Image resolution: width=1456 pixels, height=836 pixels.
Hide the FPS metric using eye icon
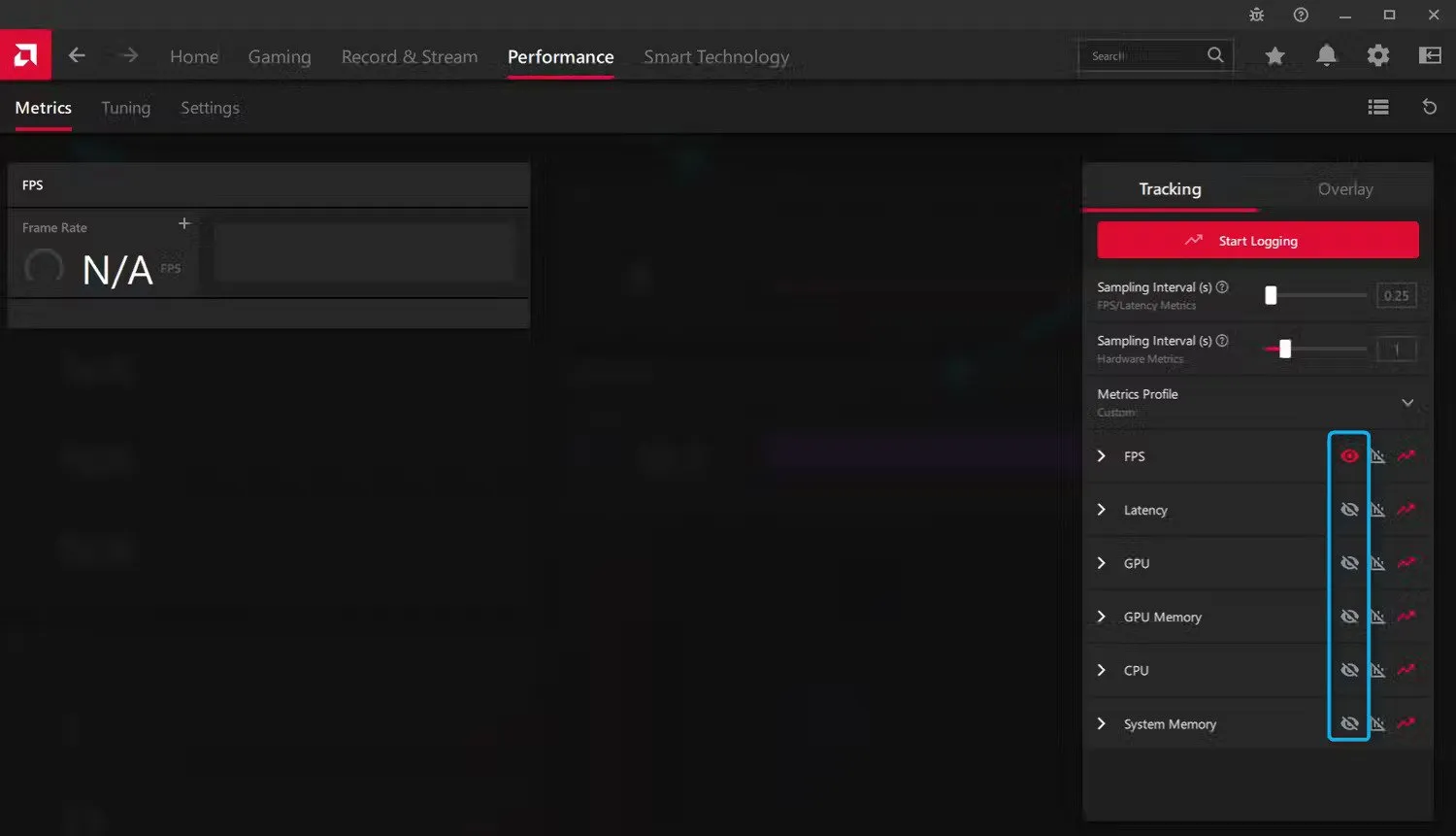(1349, 456)
